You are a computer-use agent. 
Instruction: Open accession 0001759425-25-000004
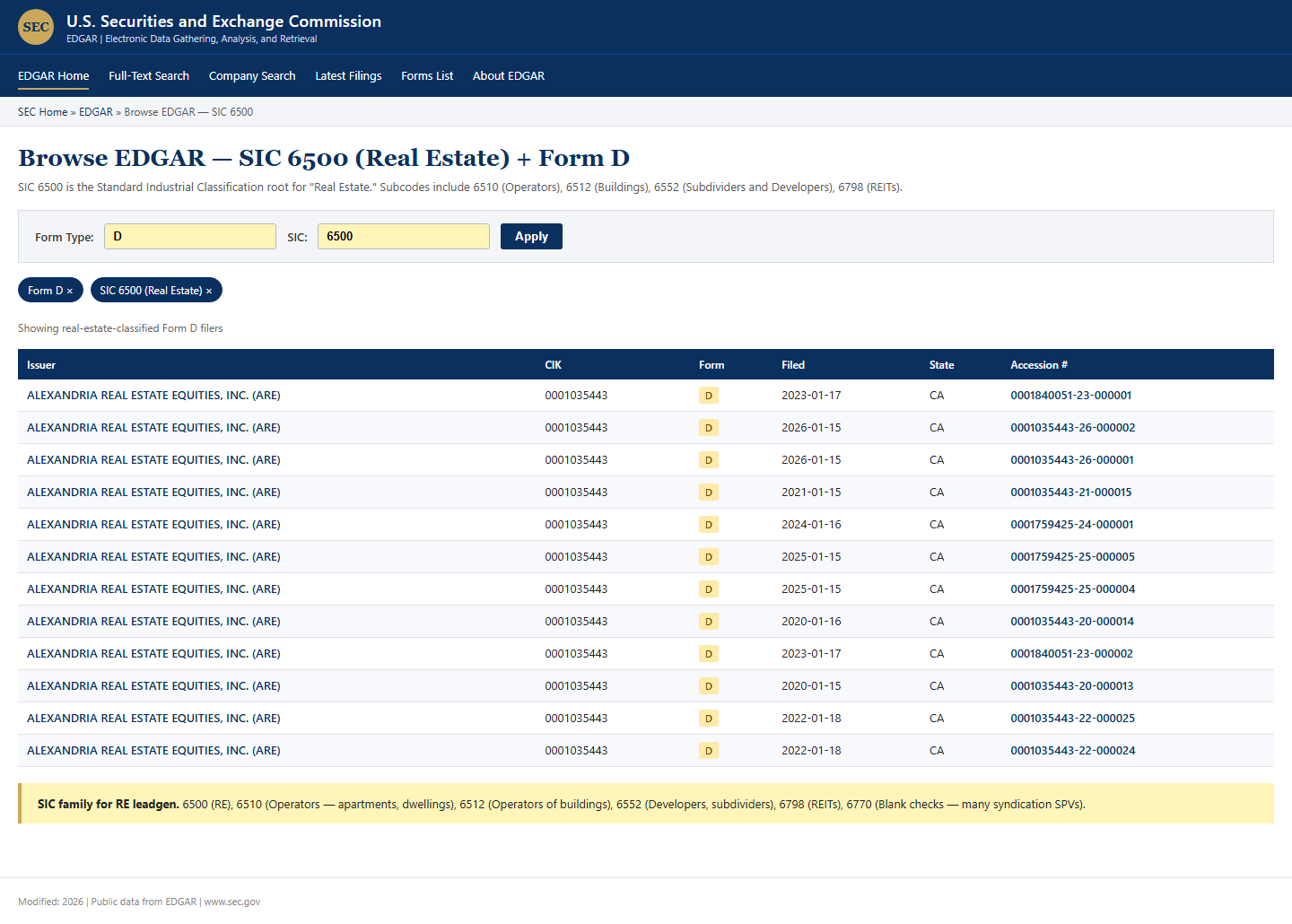pyautogui.click(x=1073, y=589)
